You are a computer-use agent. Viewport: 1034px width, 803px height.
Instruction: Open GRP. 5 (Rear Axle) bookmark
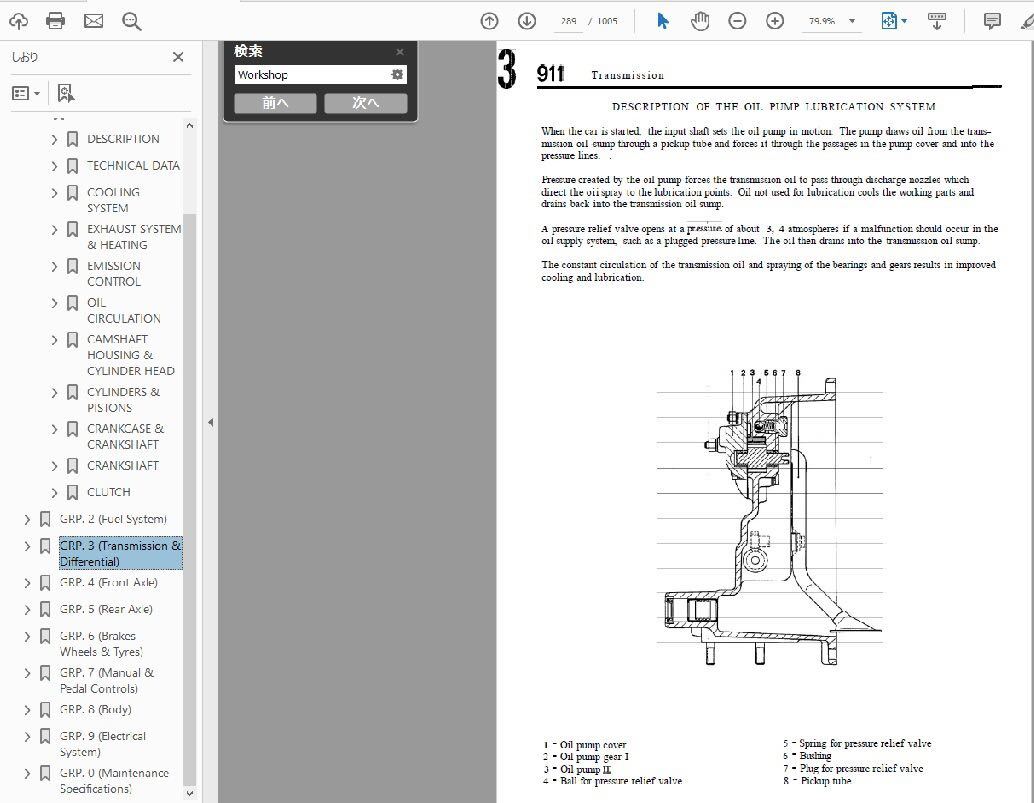click(106, 609)
